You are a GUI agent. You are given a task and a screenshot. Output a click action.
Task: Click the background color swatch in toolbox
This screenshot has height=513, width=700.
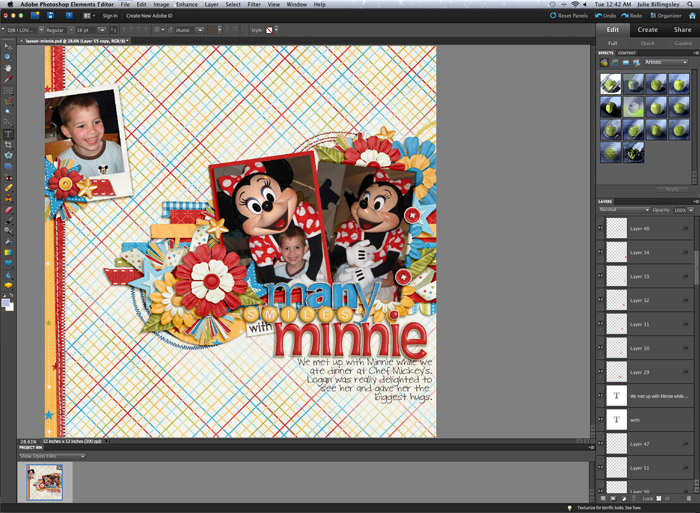tap(10, 308)
